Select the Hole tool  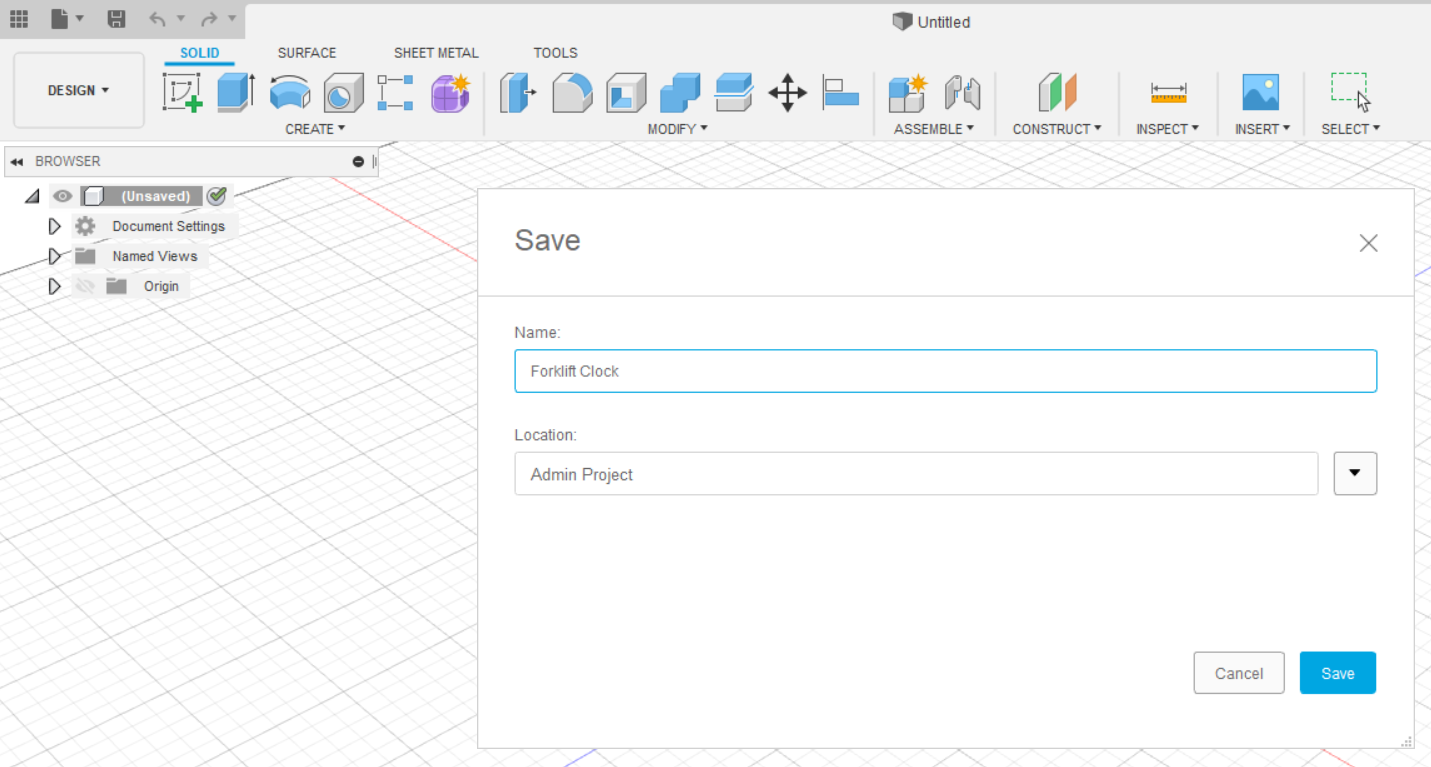coord(343,92)
